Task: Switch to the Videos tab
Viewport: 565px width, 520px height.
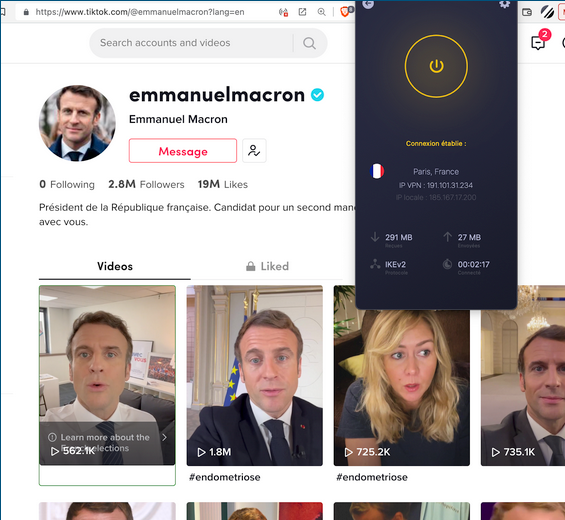Action: (115, 266)
